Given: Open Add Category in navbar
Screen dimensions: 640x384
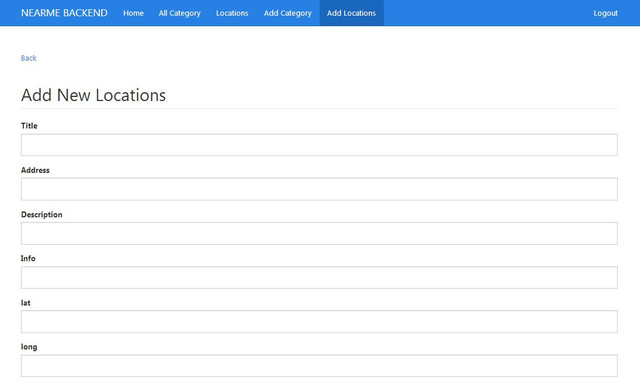Looking at the screenshot, I should (x=288, y=13).
